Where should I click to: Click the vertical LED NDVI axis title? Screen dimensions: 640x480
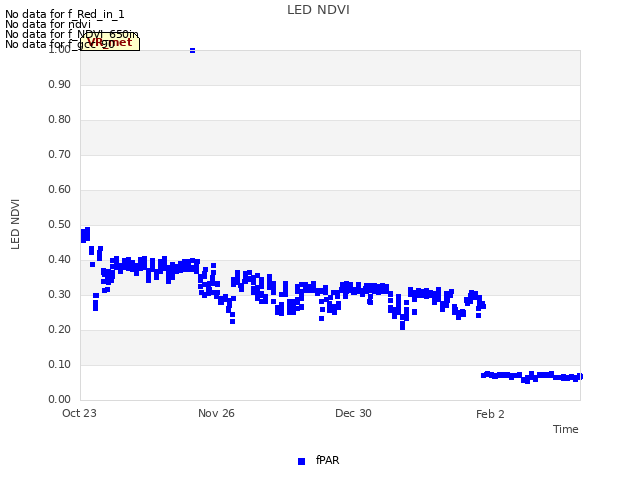point(15,224)
